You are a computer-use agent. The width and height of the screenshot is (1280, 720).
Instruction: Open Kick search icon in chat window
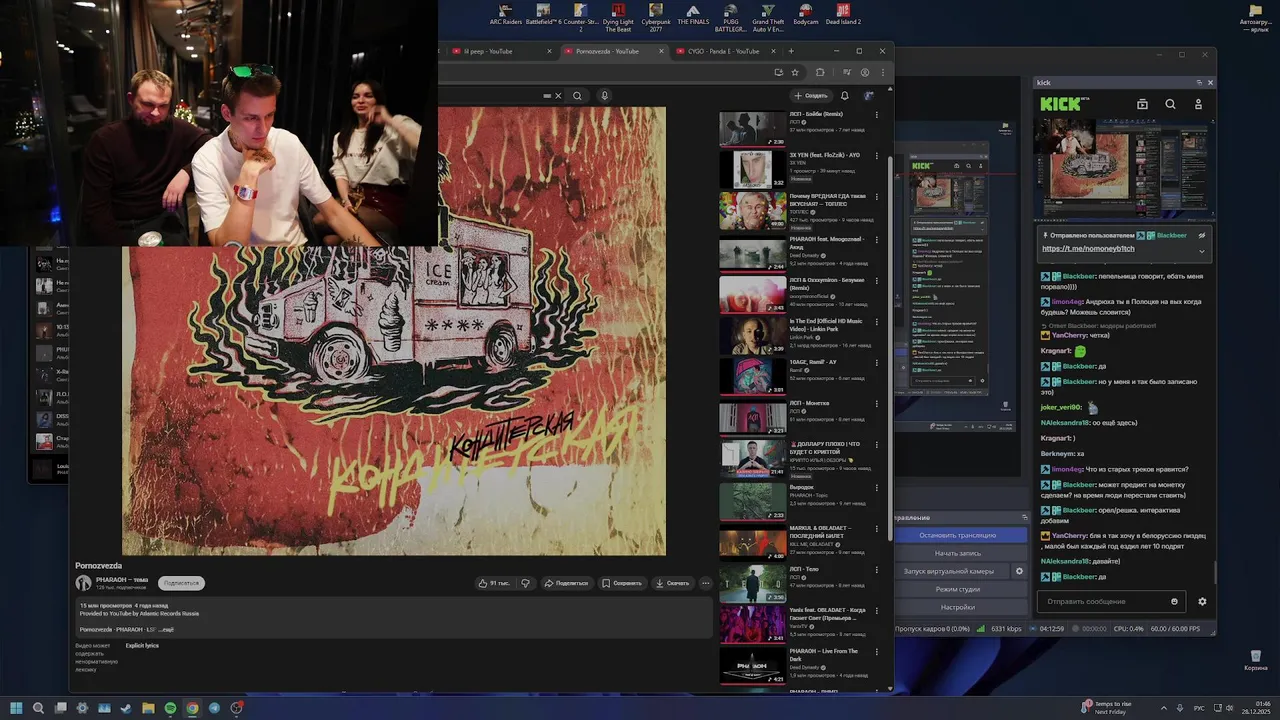click(x=1170, y=104)
